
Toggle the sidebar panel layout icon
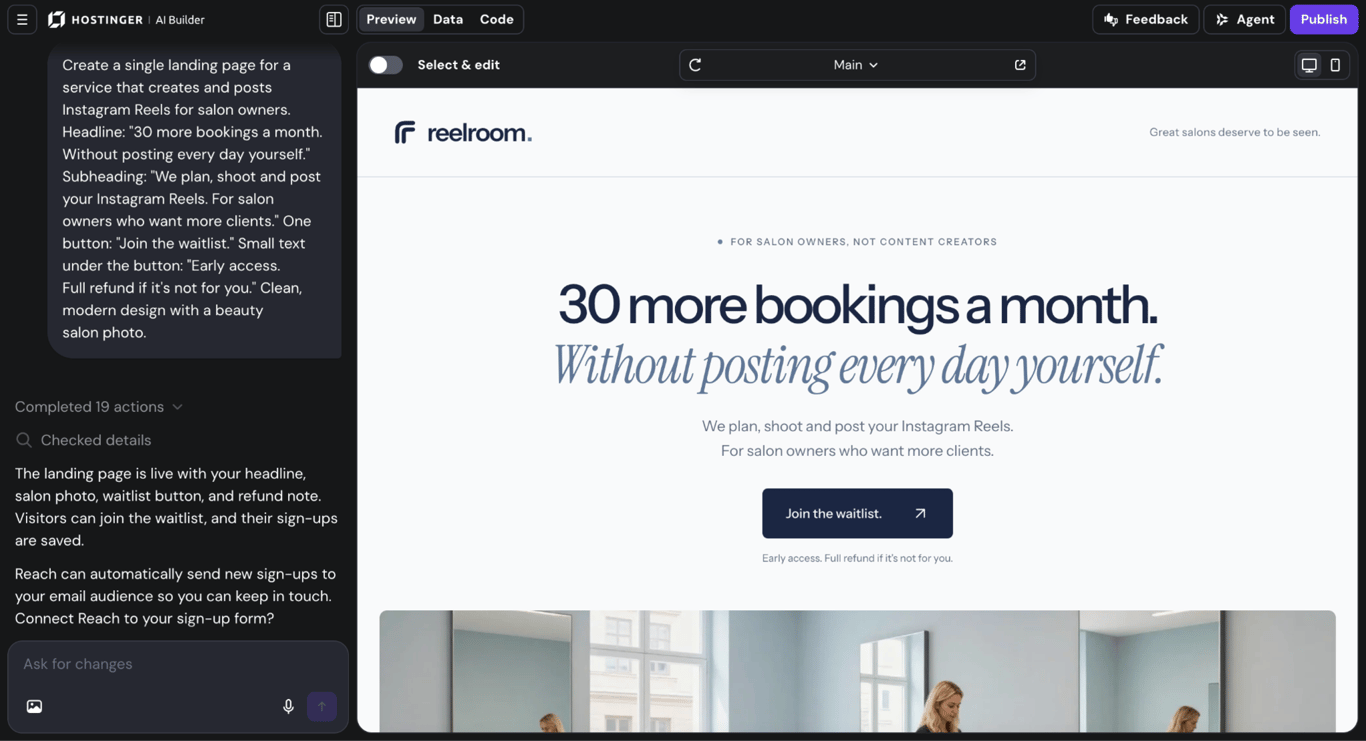point(334,19)
